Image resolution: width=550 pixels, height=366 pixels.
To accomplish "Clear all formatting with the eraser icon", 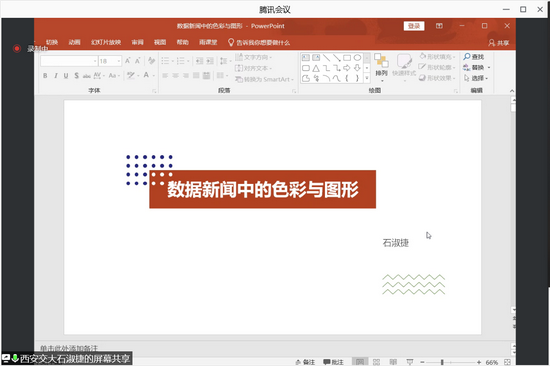I will pos(152,61).
